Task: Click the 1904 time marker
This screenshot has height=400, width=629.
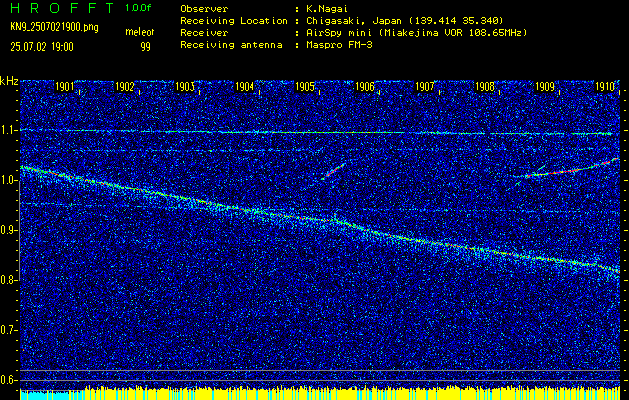Action: click(245, 87)
